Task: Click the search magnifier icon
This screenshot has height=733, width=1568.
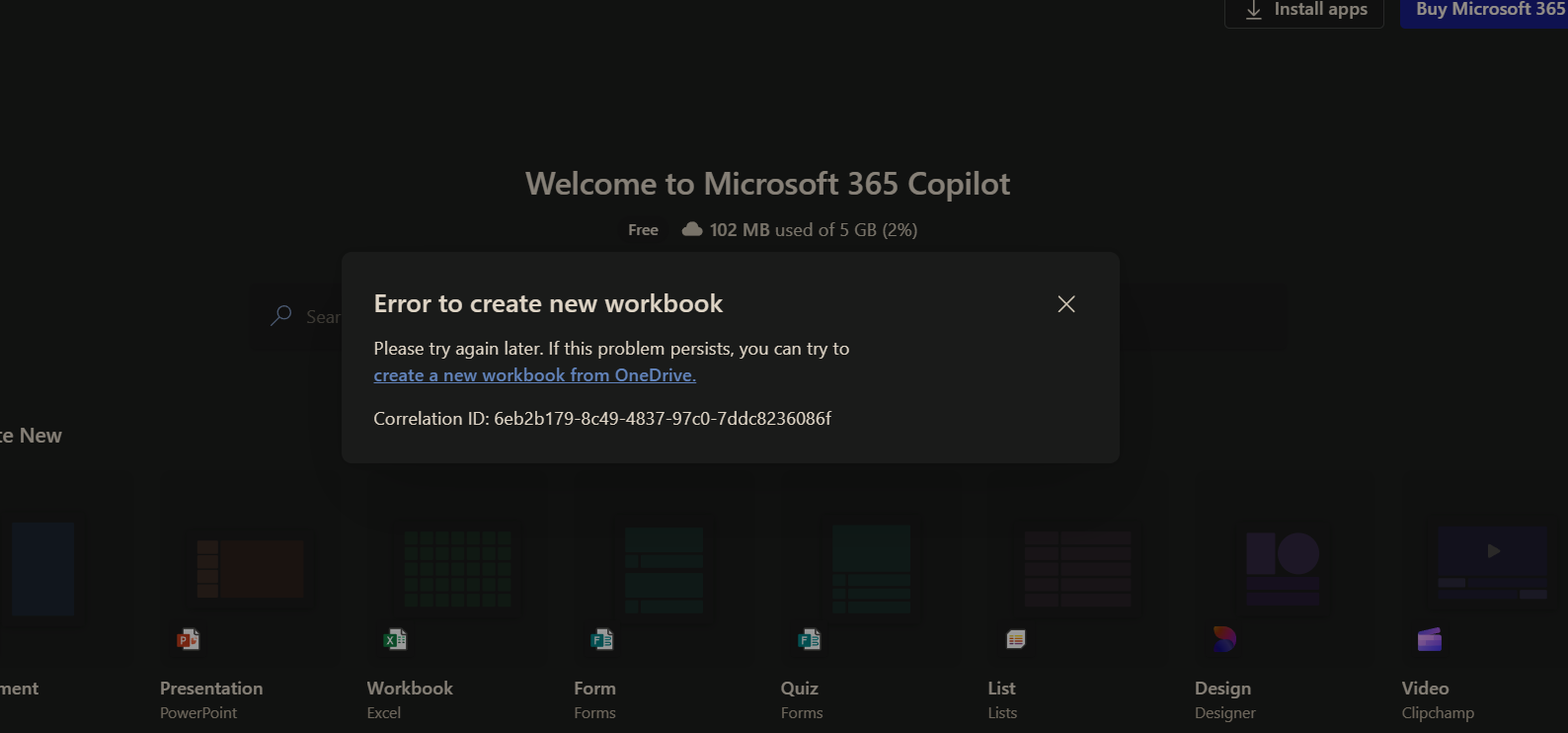Action: 281,316
